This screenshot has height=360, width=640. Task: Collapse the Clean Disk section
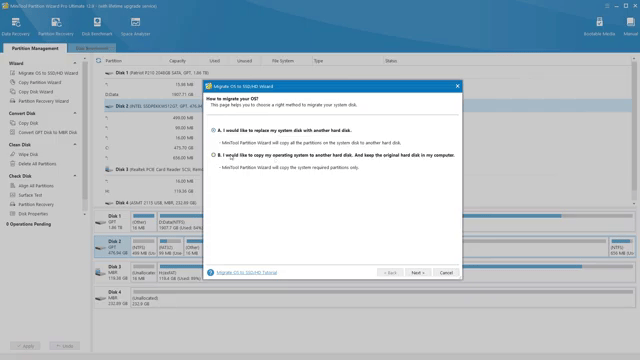pos(75,144)
